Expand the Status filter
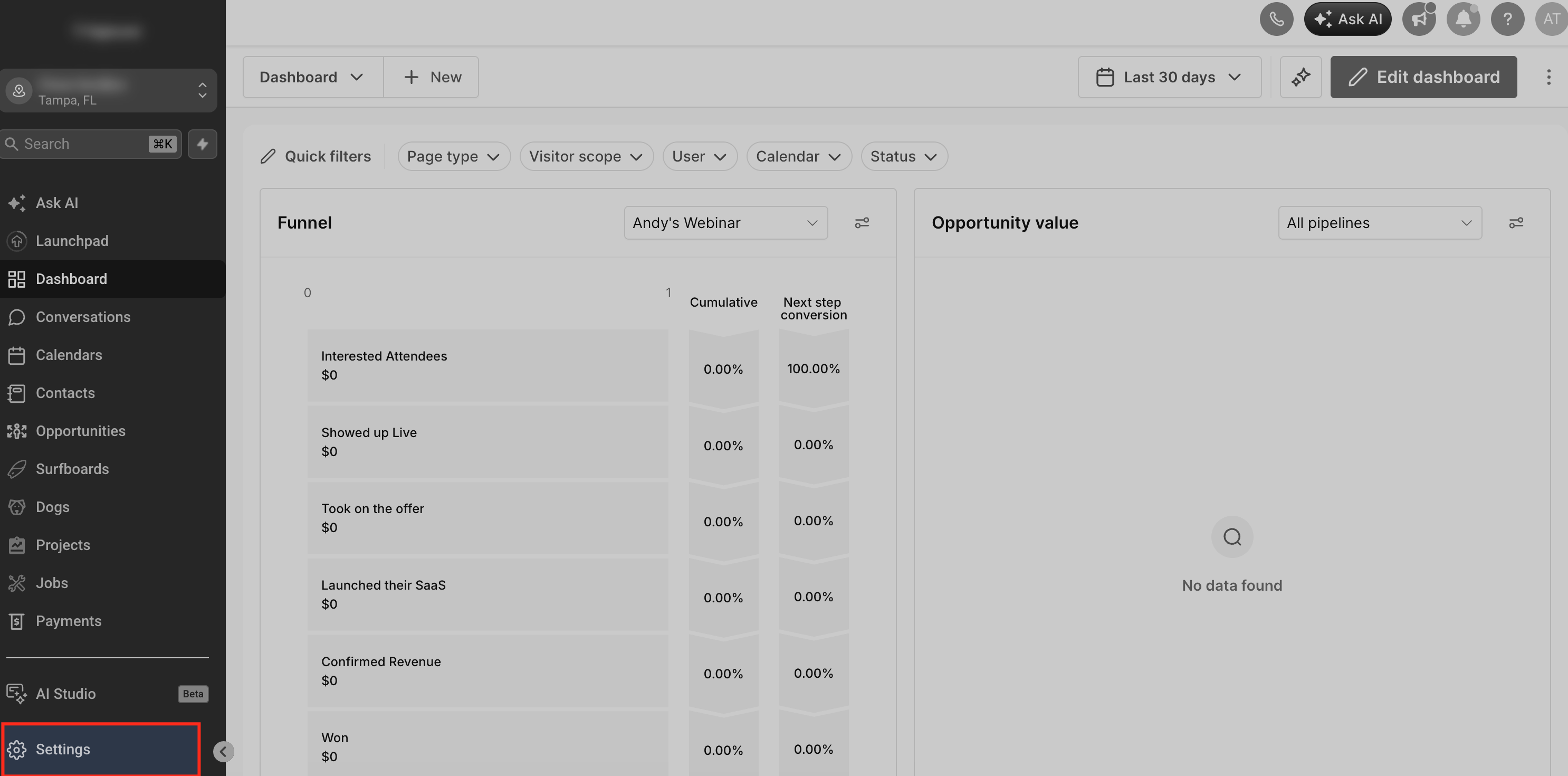Screen dimensions: 1568x776 coord(904,157)
